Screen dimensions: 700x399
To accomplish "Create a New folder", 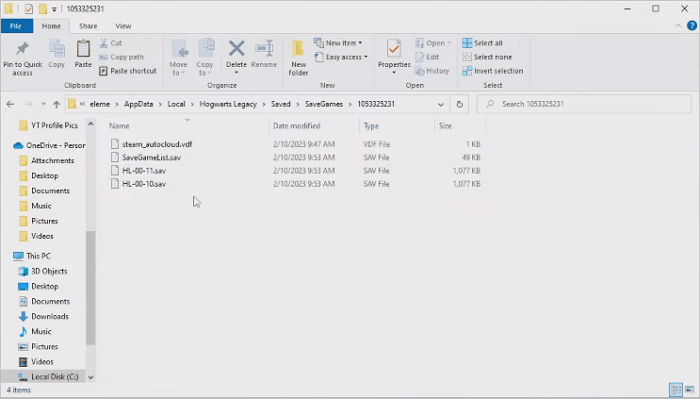I will pyautogui.click(x=298, y=58).
